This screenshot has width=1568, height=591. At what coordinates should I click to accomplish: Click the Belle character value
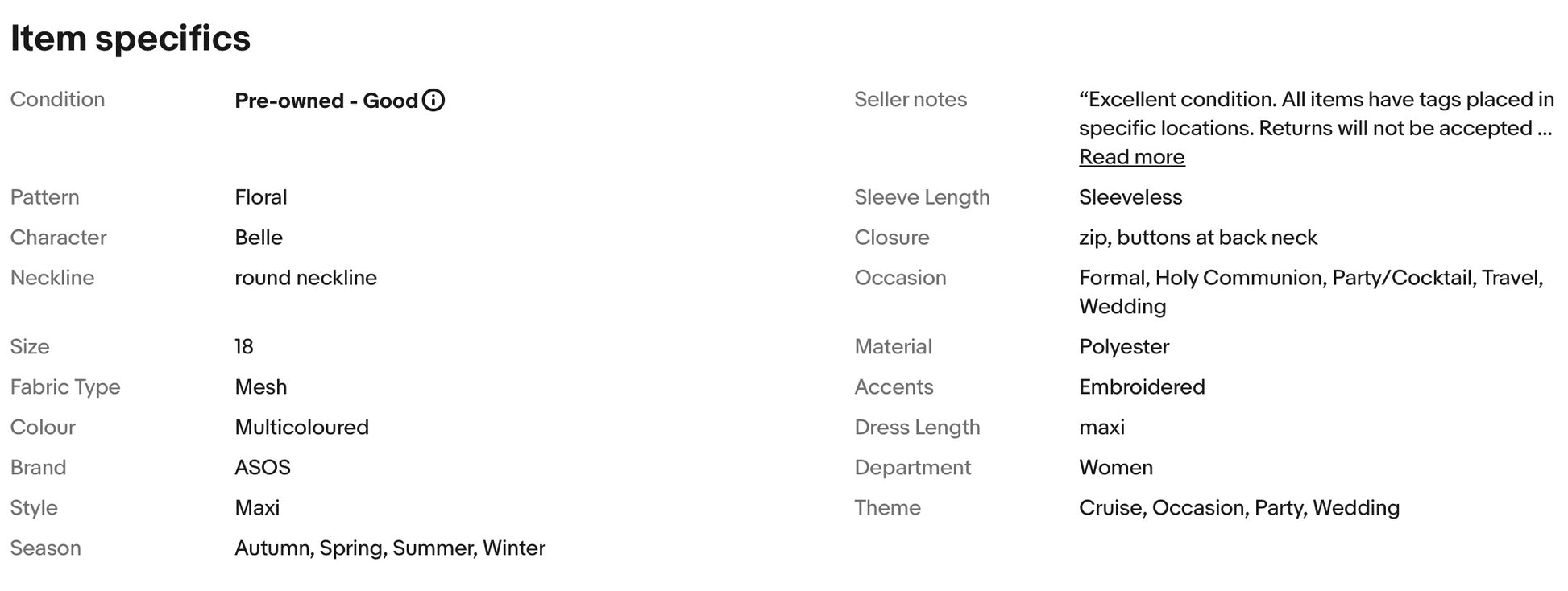(259, 238)
